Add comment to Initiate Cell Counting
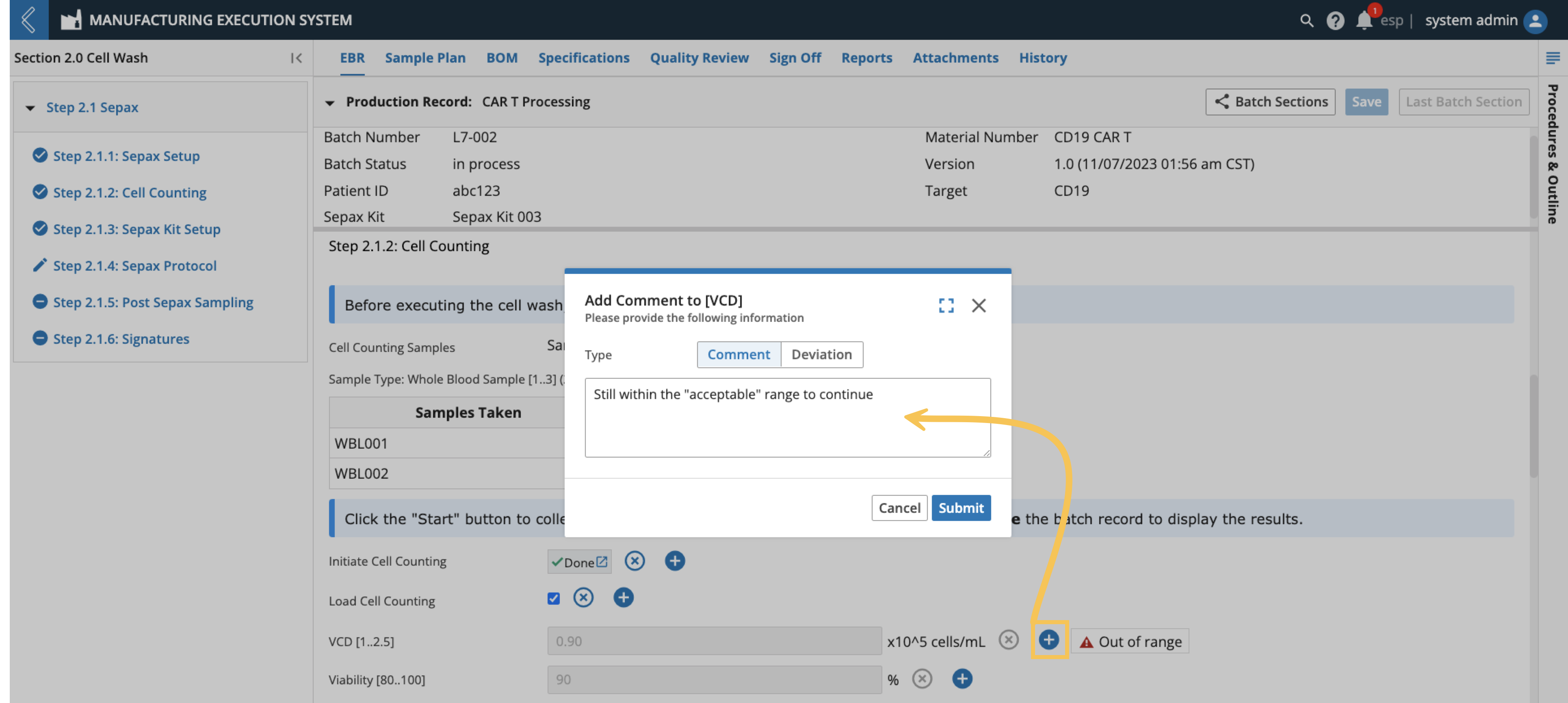Viewport: 1568px width, 703px height. click(674, 561)
